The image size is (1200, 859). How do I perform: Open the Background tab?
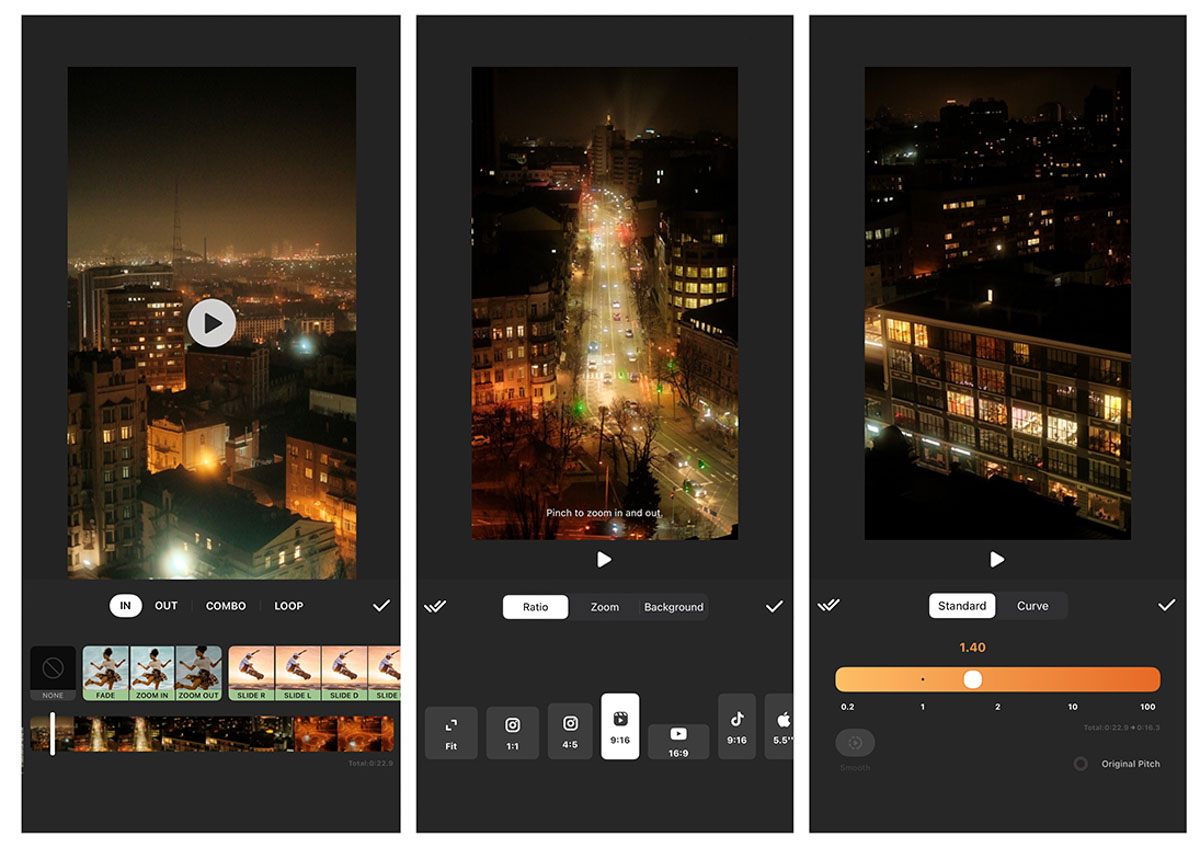click(x=674, y=607)
